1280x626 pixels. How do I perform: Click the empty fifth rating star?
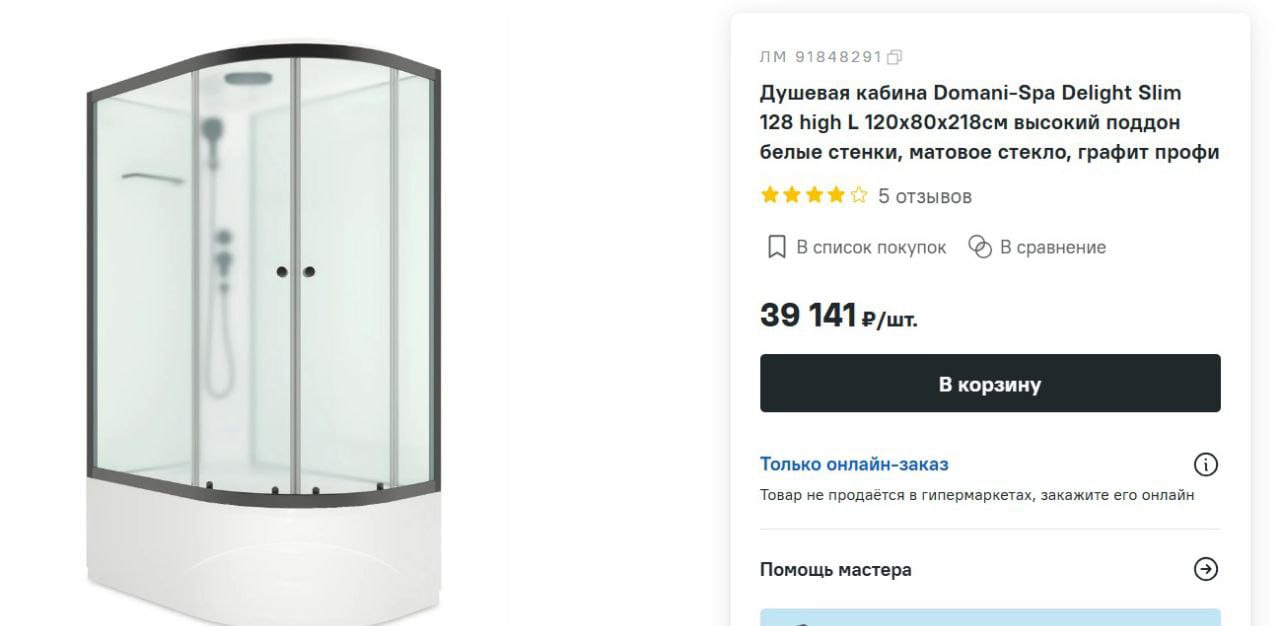tap(858, 196)
